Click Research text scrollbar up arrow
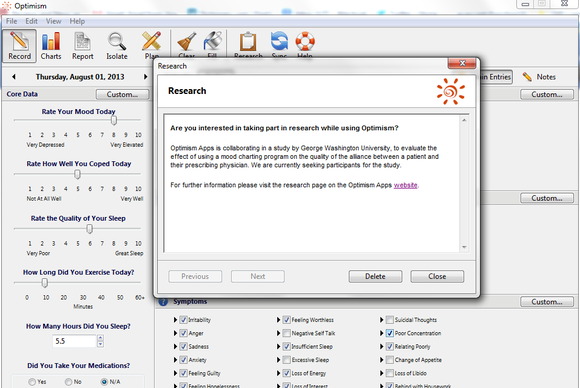Viewport: 580px width, 388px height. point(464,120)
